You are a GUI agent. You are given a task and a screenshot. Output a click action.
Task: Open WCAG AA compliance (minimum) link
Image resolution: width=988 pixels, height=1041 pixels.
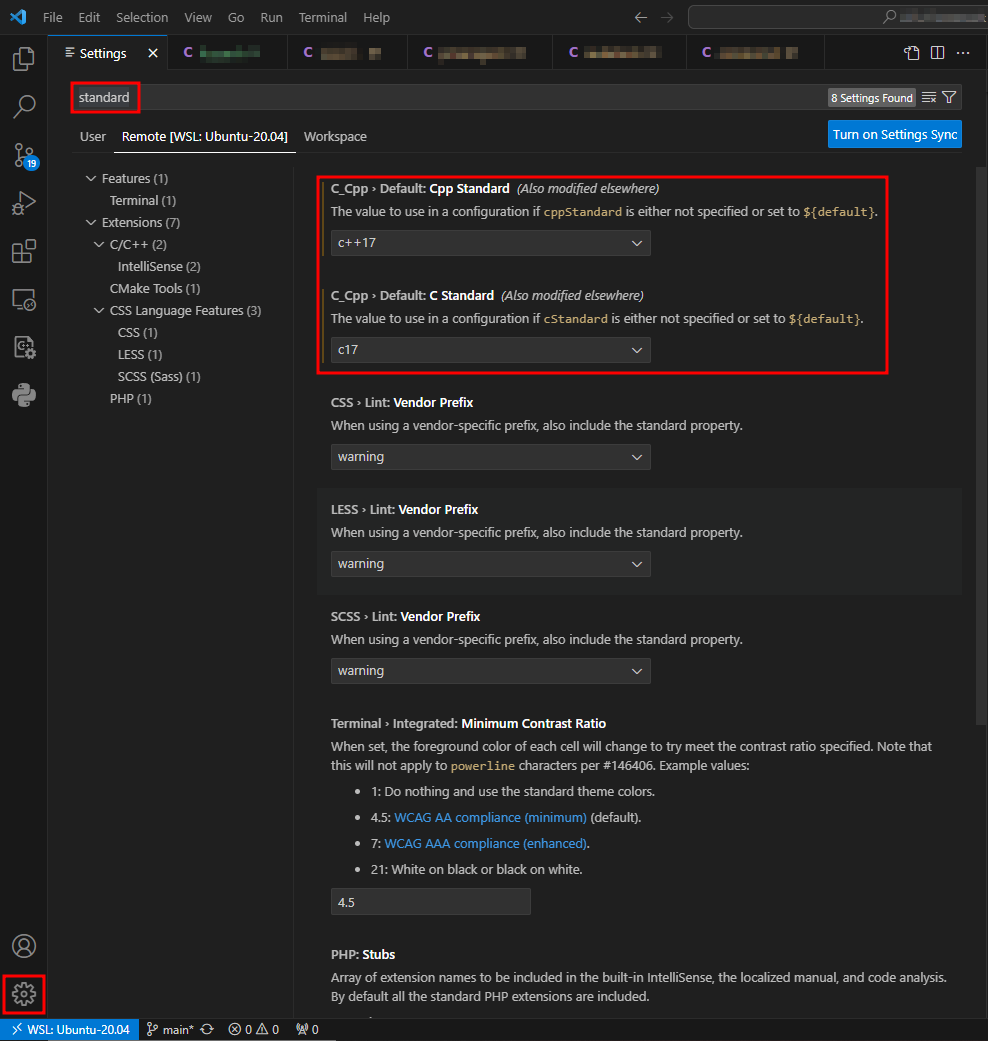coord(491,817)
